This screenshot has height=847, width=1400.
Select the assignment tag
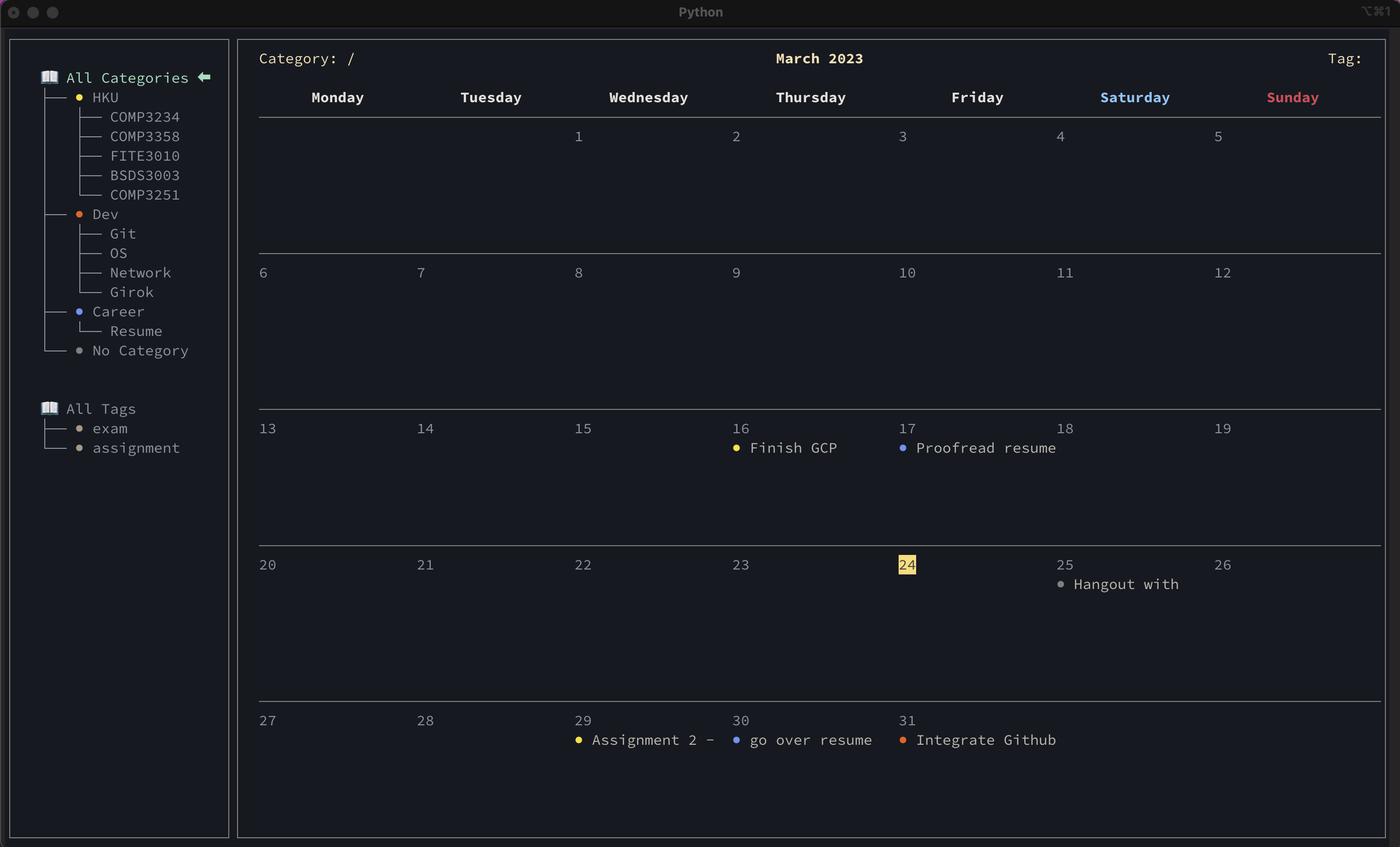136,448
